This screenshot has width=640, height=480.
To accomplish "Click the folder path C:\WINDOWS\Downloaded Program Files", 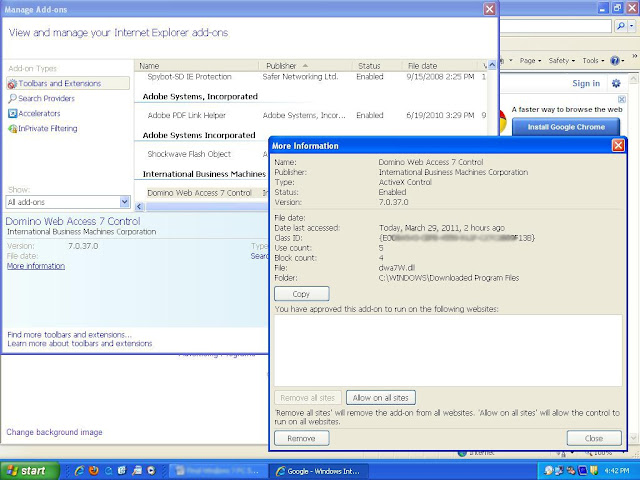I will (449, 278).
